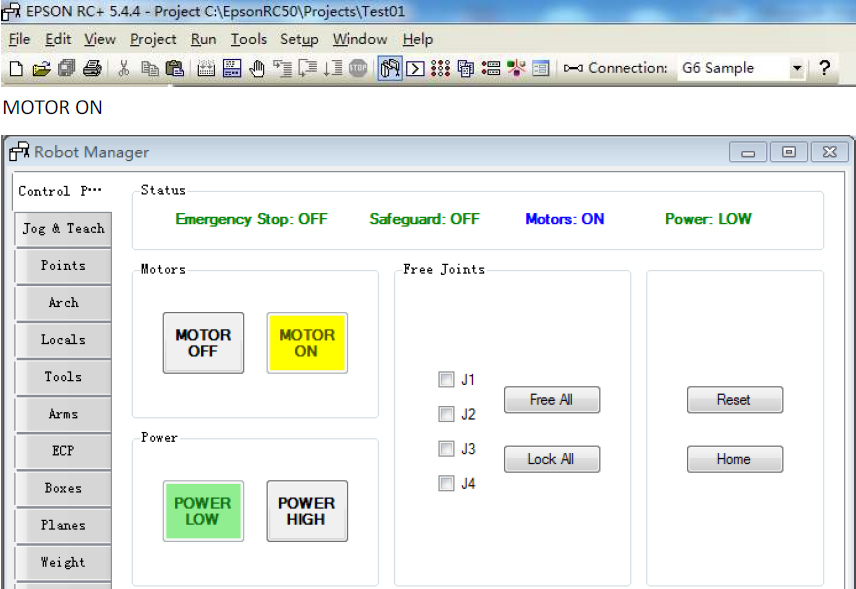The image size is (856, 589).
Task: Click the Lock All button
Action: (x=551, y=459)
